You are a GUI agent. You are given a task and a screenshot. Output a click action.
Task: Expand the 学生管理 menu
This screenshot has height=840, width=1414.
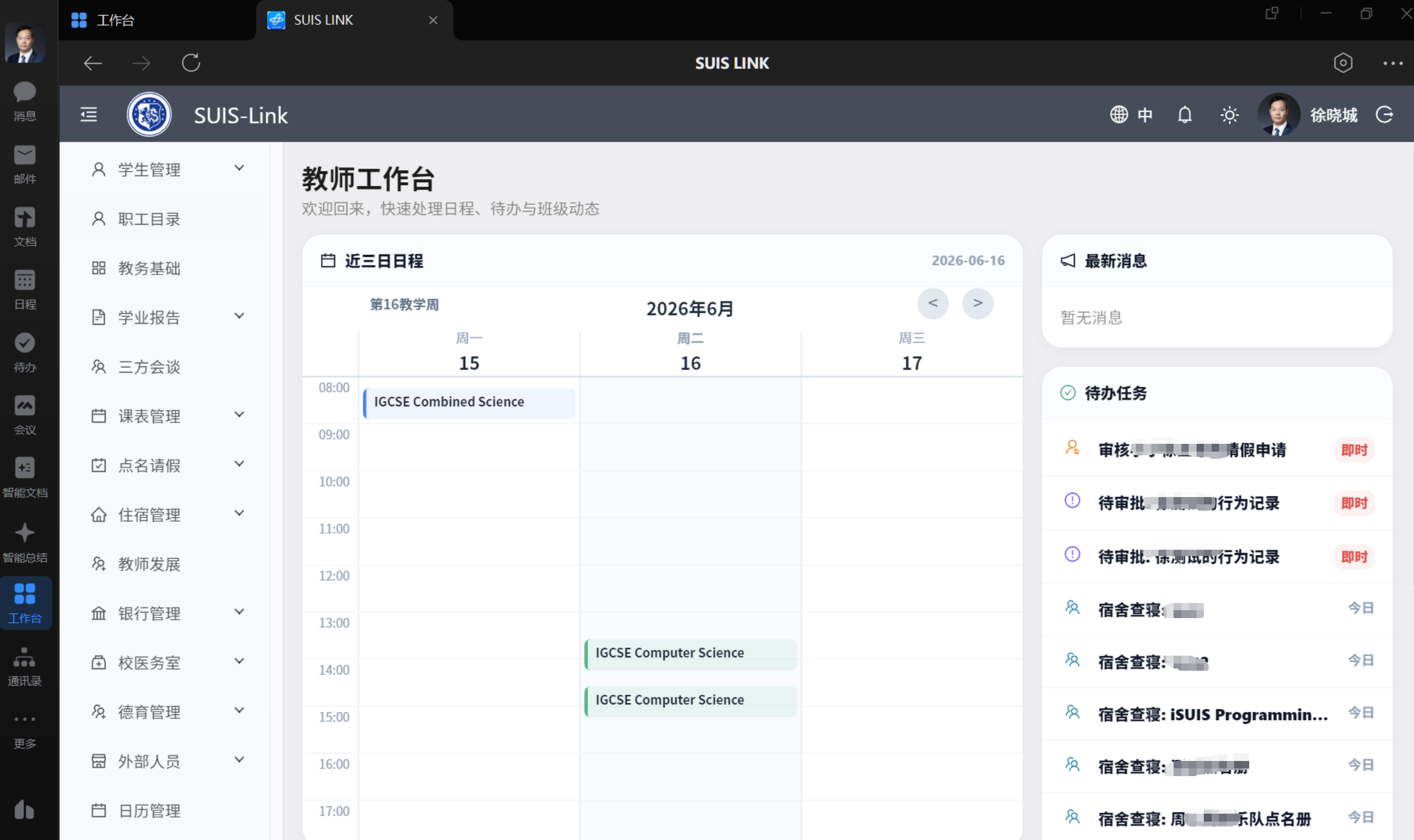168,169
